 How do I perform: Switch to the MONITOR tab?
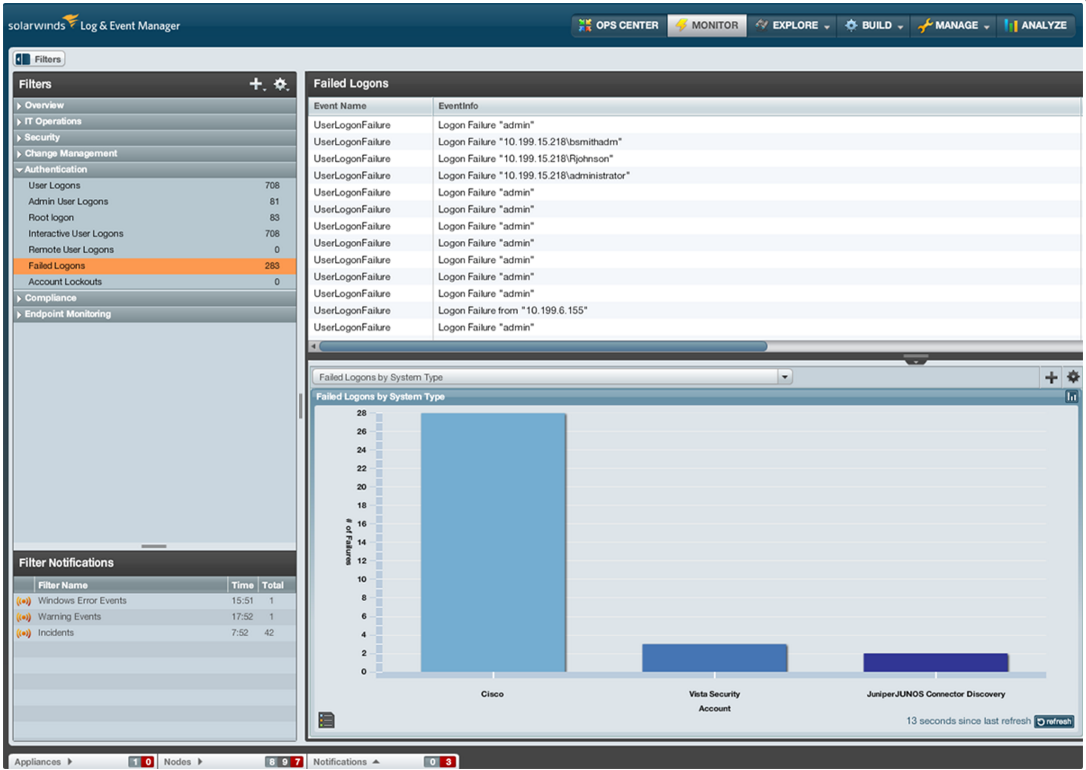pos(706,26)
